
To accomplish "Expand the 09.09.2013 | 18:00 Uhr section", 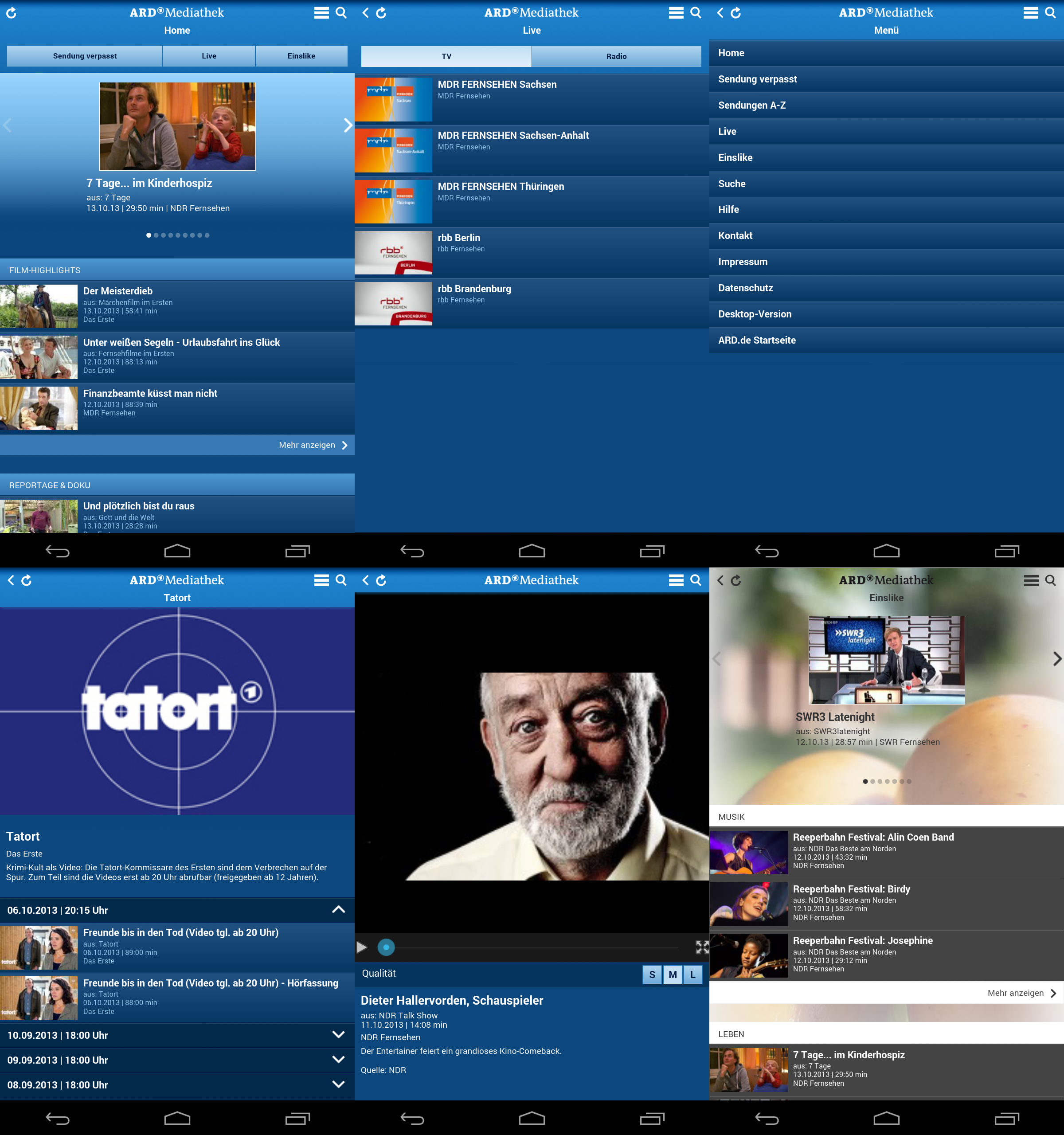I will (177, 1060).
